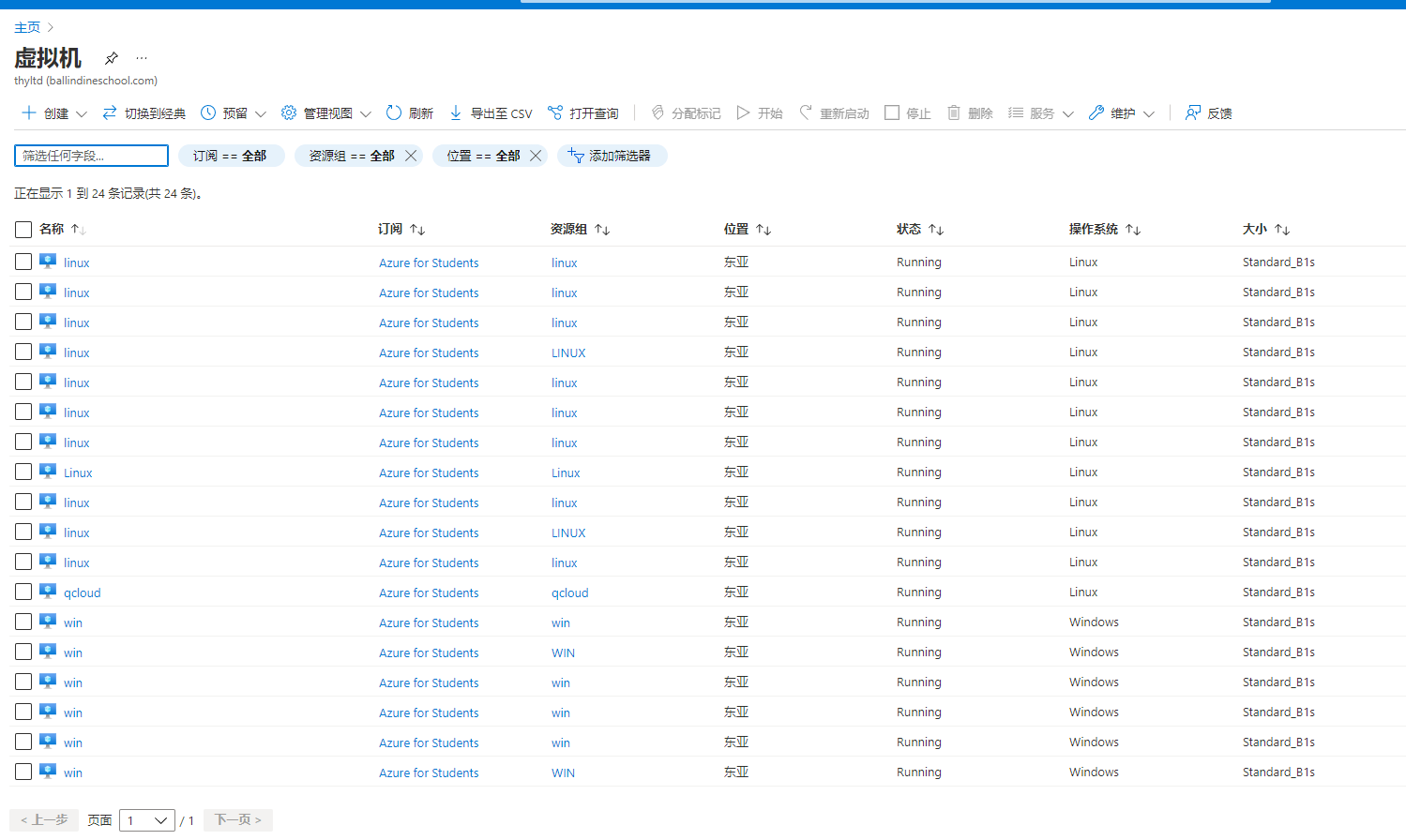The image size is (1406, 840).
Task: Go to 主页 breadcrumb
Action: (x=27, y=27)
